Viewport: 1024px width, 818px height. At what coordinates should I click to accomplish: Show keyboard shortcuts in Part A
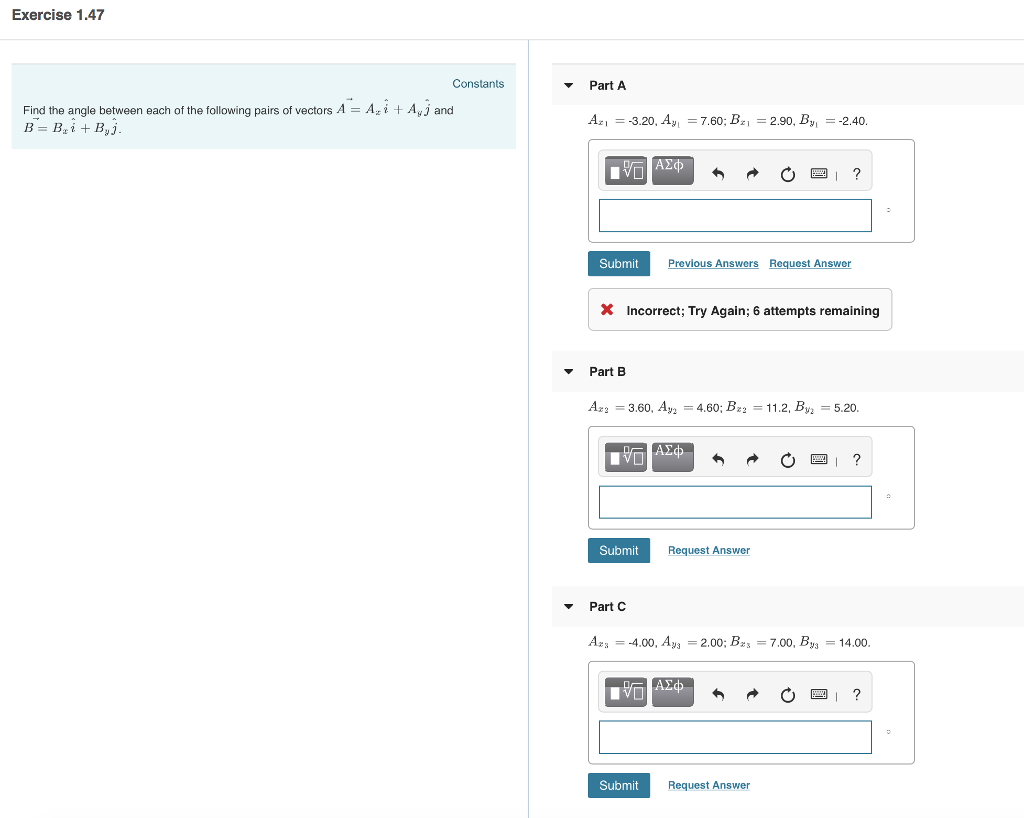819,174
